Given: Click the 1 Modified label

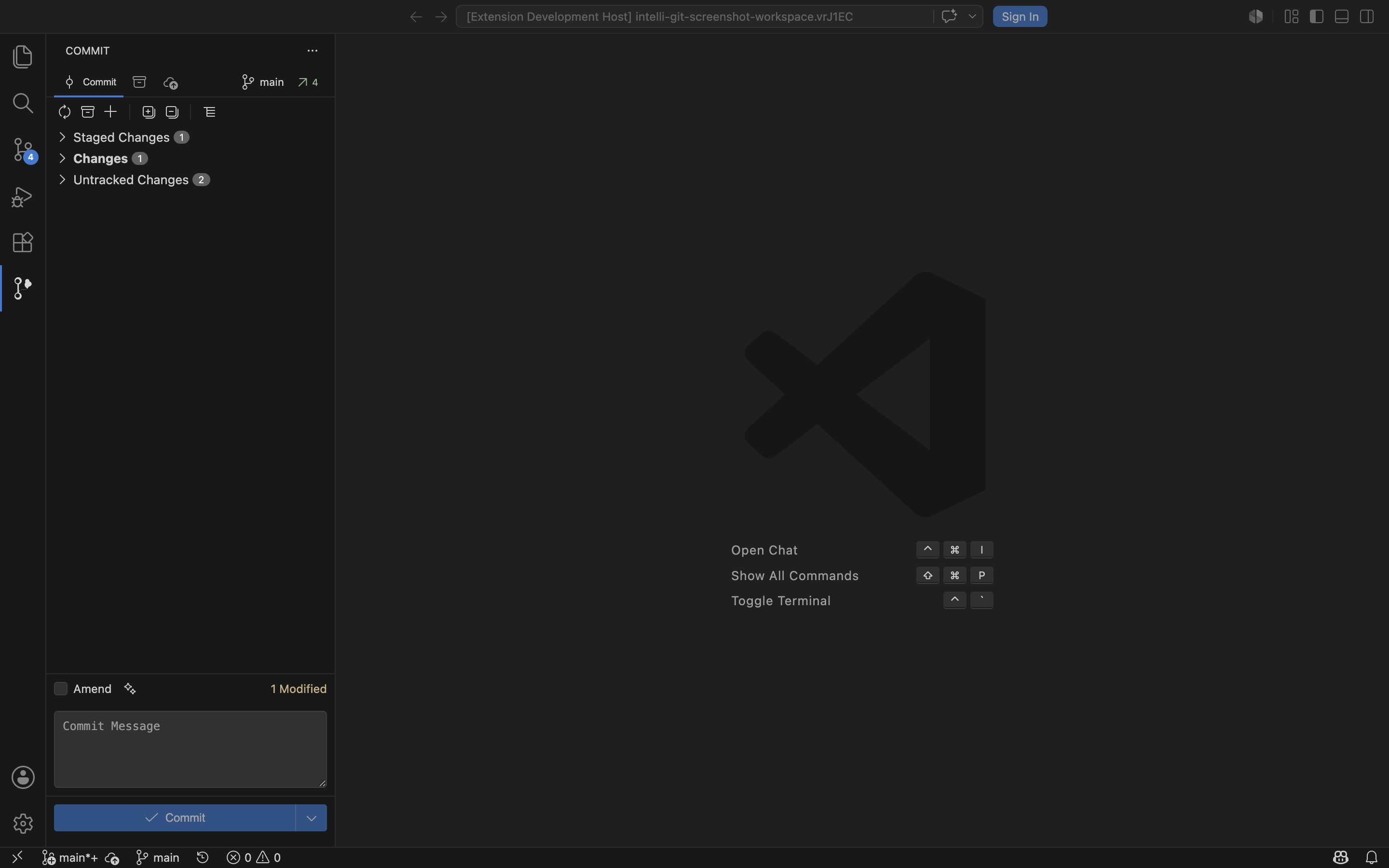Looking at the screenshot, I should tap(299, 689).
